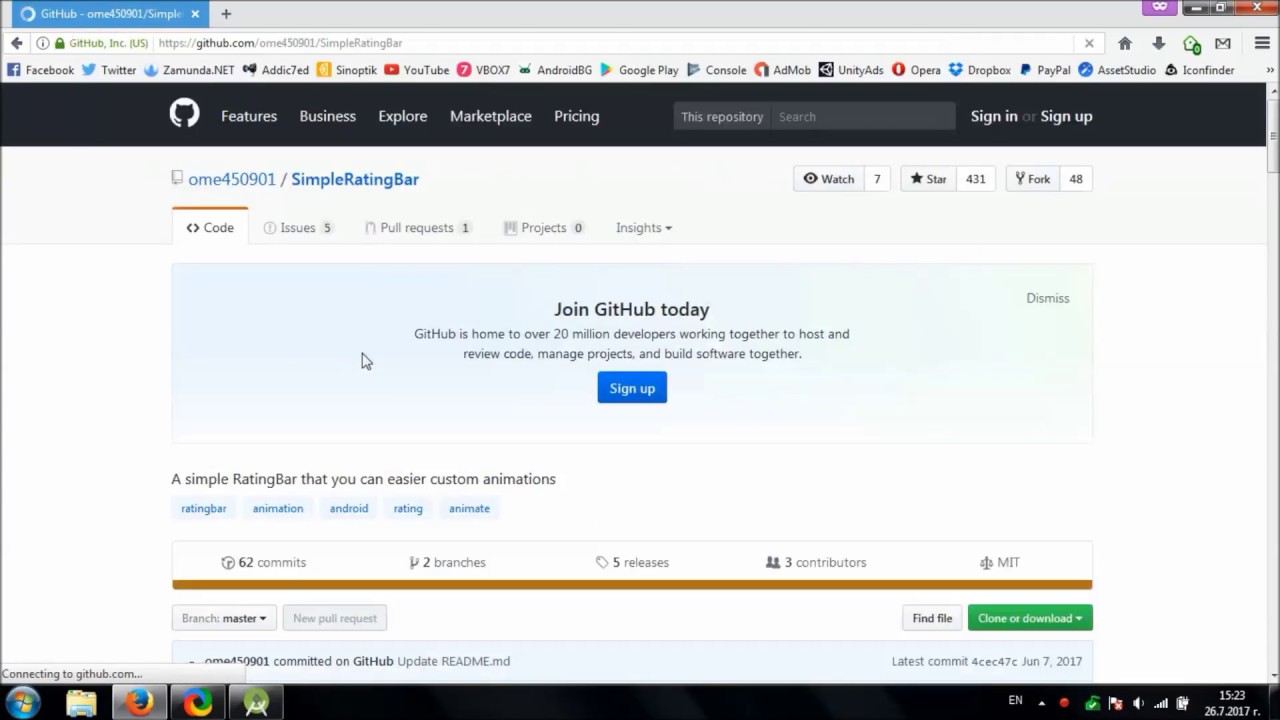Screen dimensions: 1280x720
Task: Click the volume icon in system tray
Action: tap(1138, 703)
